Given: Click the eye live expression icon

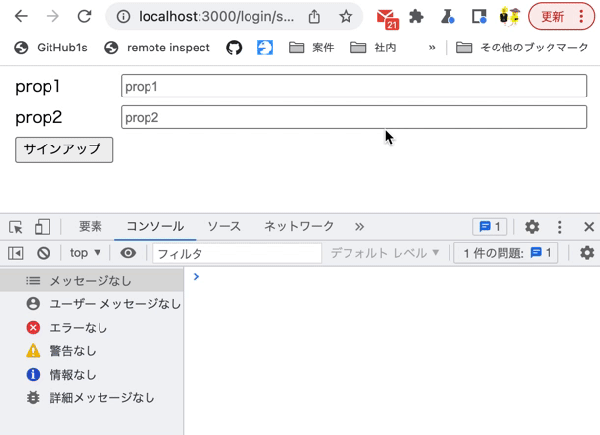Looking at the screenshot, I should [x=128, y=253].
